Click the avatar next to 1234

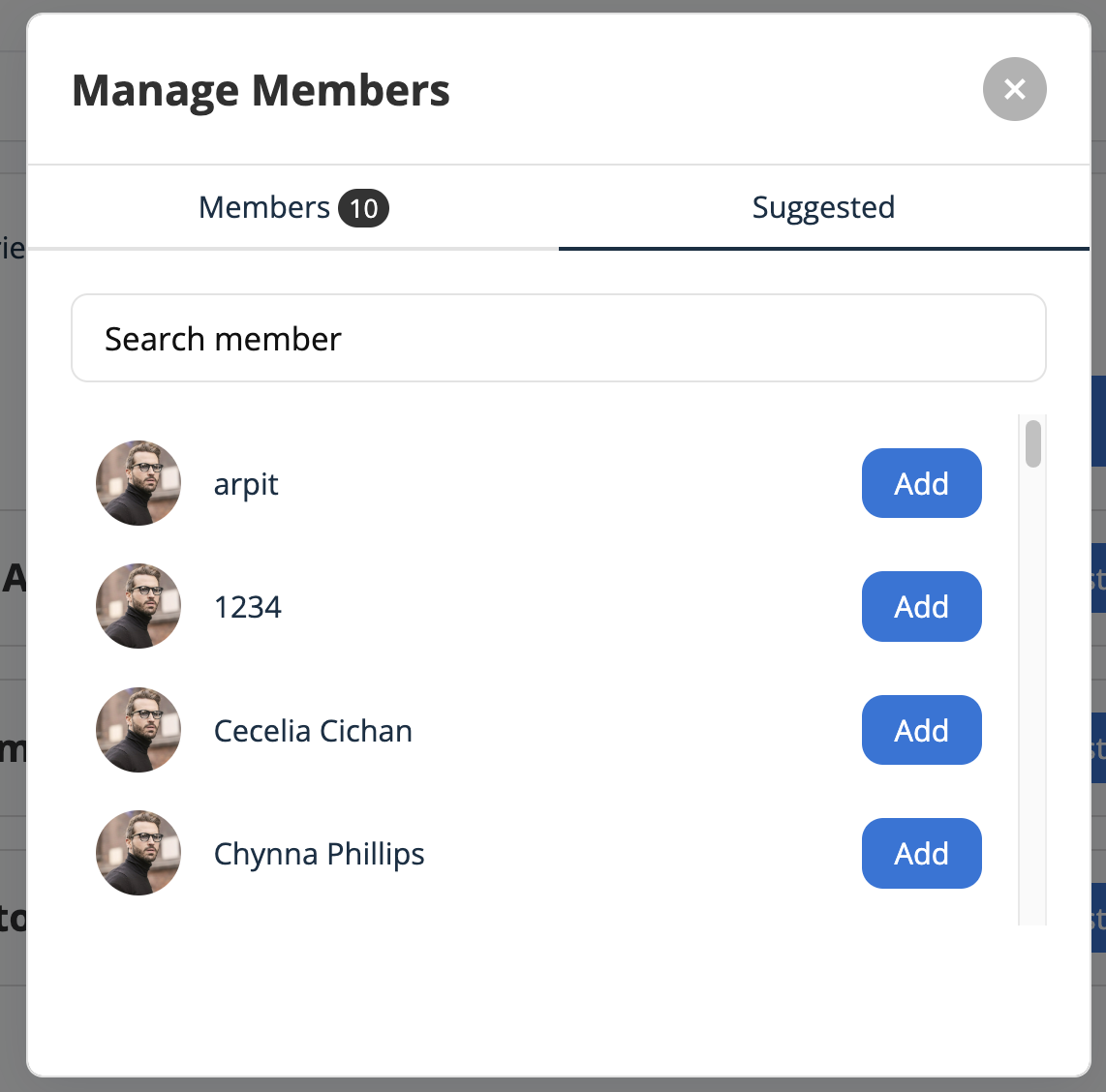coord(138,606)
